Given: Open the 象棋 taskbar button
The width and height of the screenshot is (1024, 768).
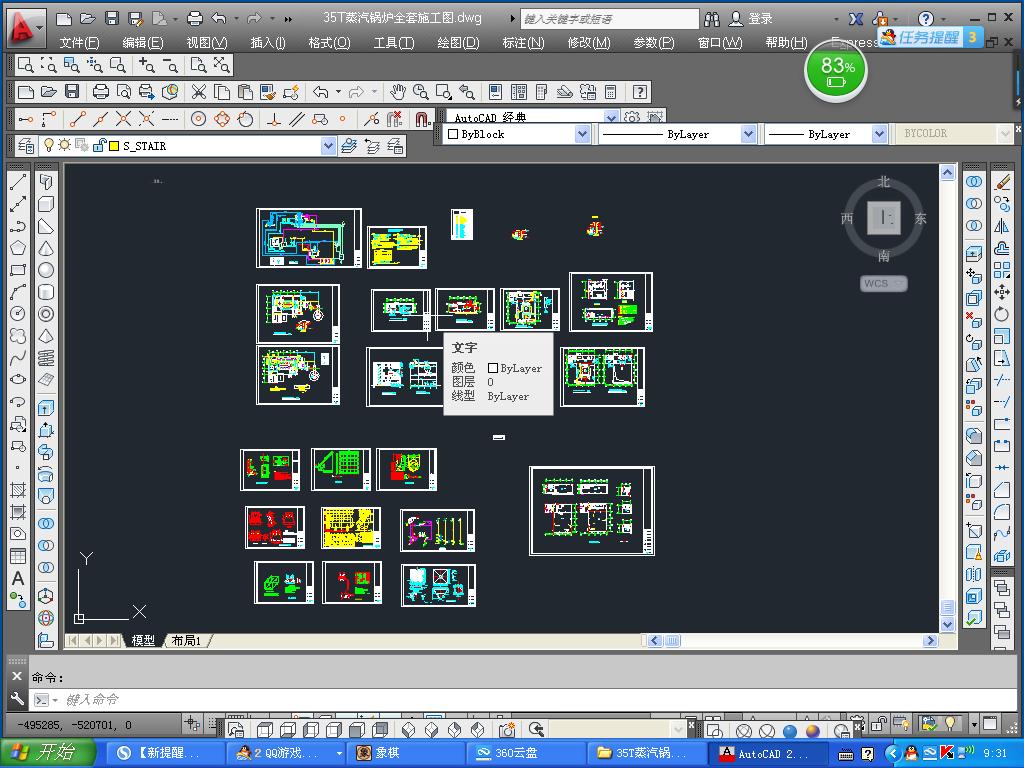Looking at the screenshot, I should click(405, 753).
